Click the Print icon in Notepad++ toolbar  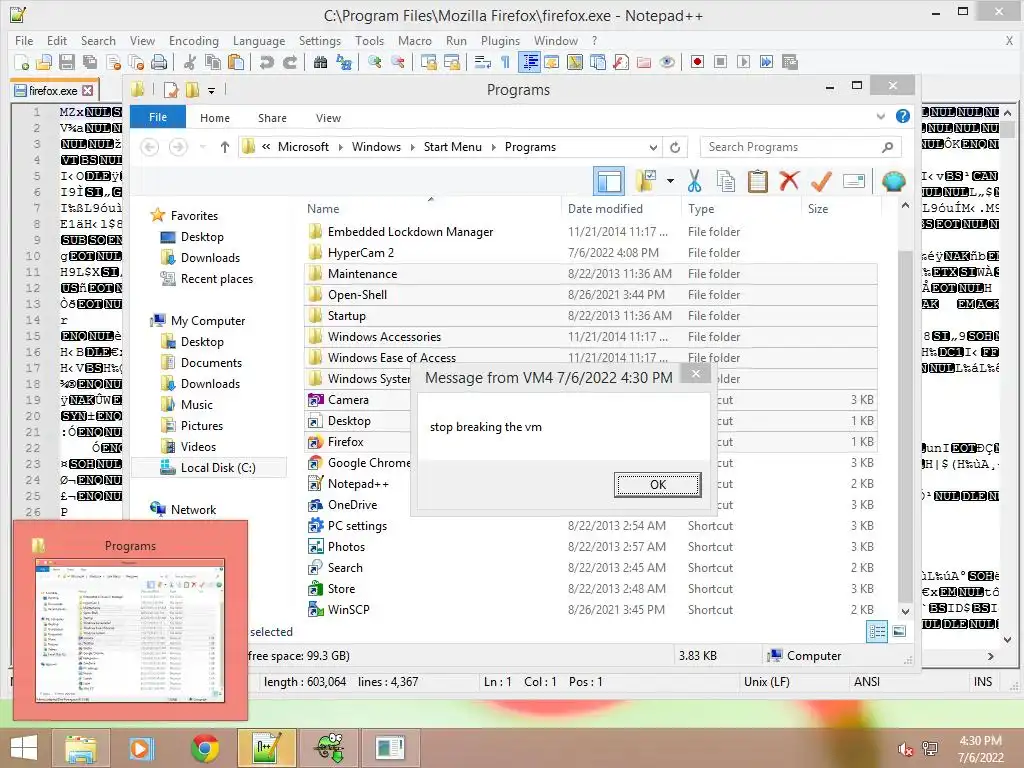click(x=159, y=62)
